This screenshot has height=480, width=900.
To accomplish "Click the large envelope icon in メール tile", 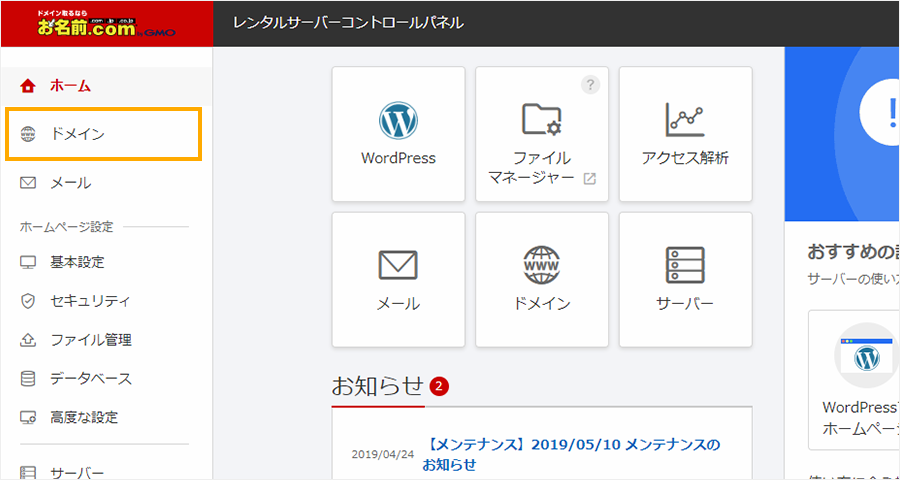I will pos(398,265).
